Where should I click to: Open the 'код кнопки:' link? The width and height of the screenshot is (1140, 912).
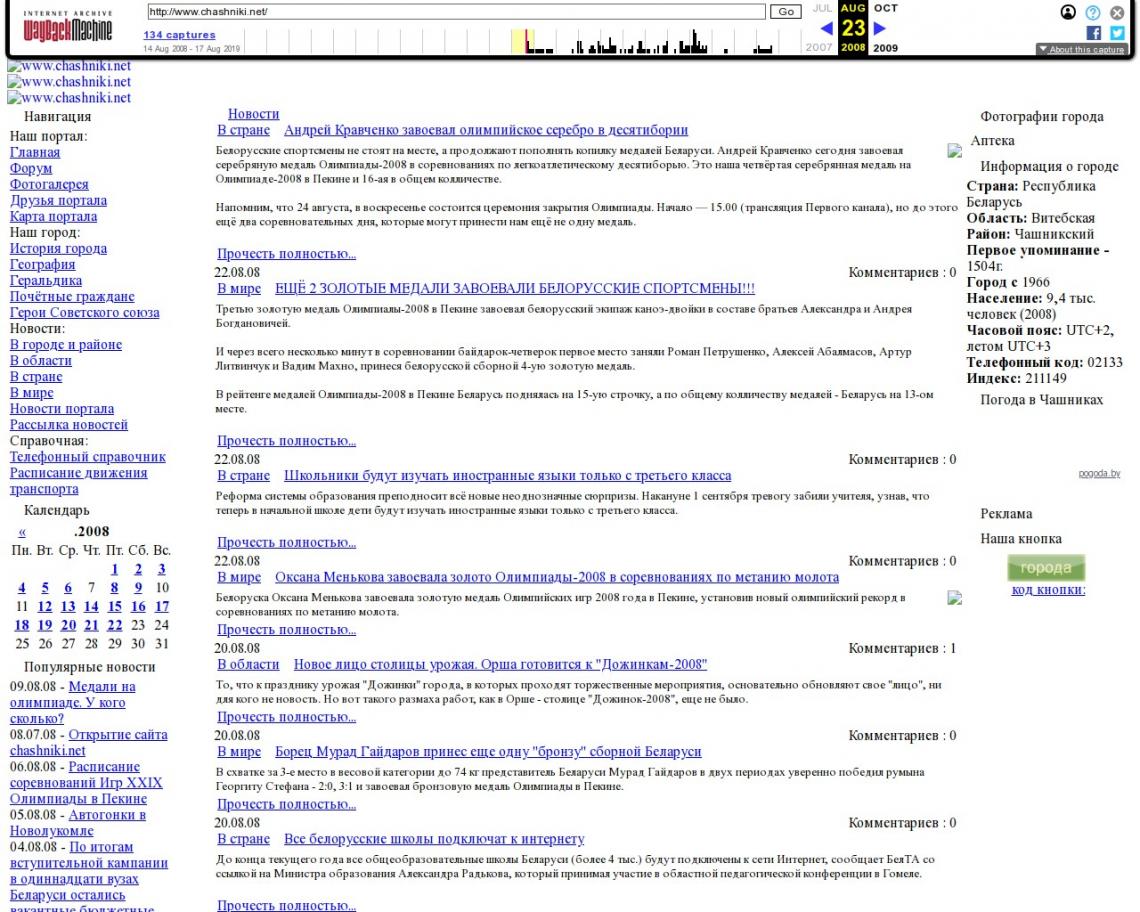tap(1048, 589)
